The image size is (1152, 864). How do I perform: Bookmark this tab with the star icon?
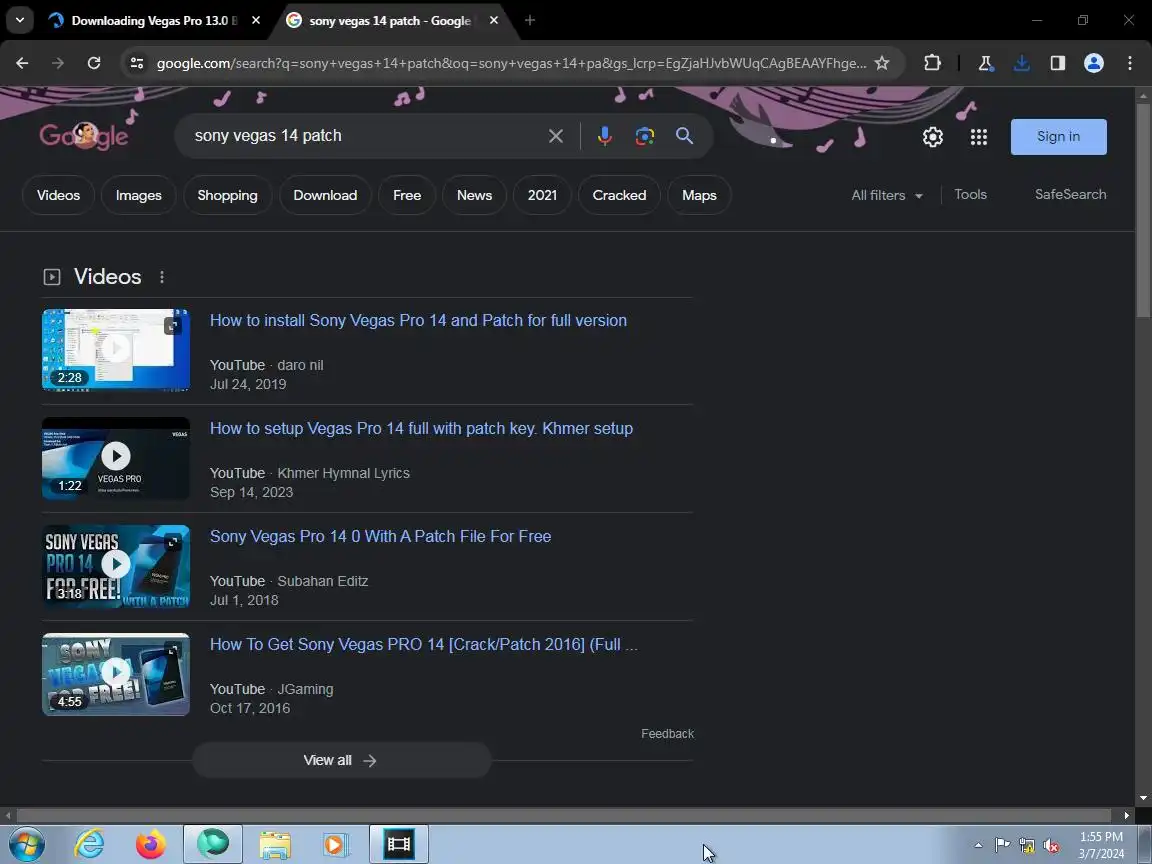(882, 63)
